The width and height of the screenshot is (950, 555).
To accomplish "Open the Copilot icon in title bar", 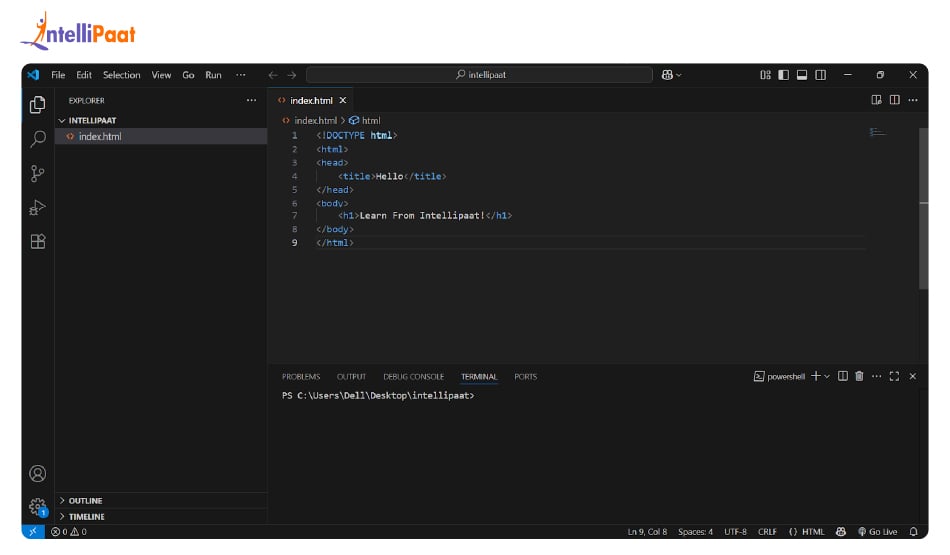I will (667, 75).
